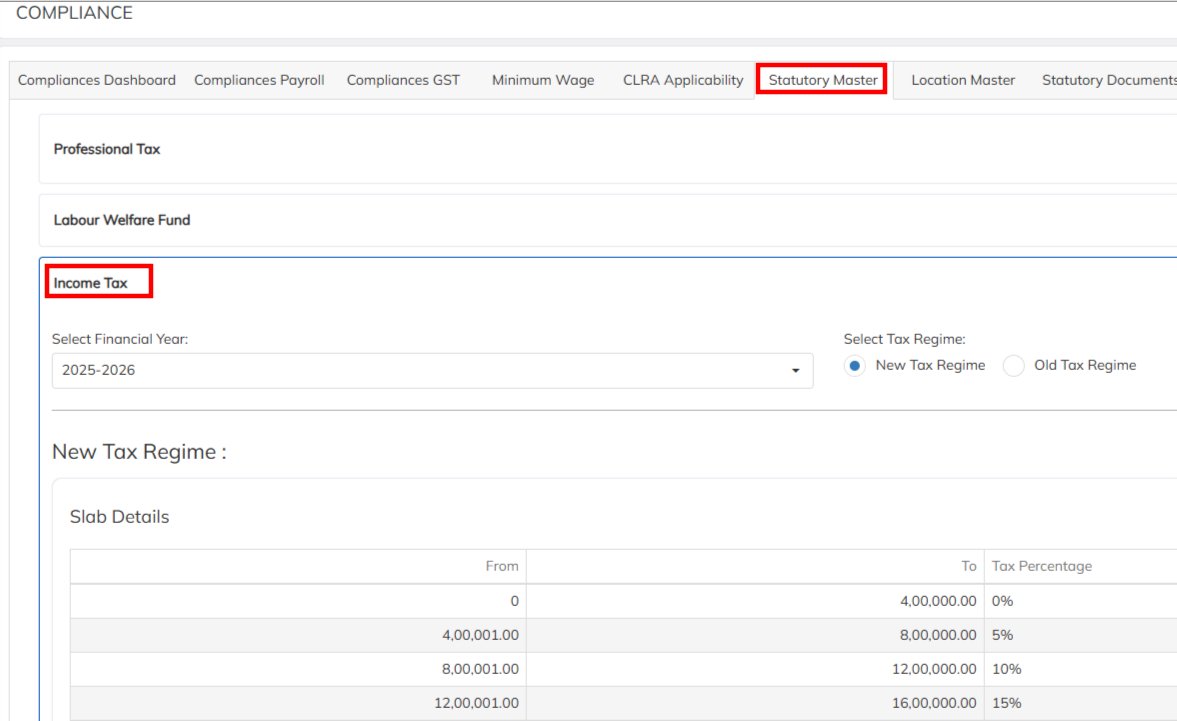This screenshot has width=1177, height=721.
Task: Select the New Tax Regime radio button
Action: coord(854,365)
